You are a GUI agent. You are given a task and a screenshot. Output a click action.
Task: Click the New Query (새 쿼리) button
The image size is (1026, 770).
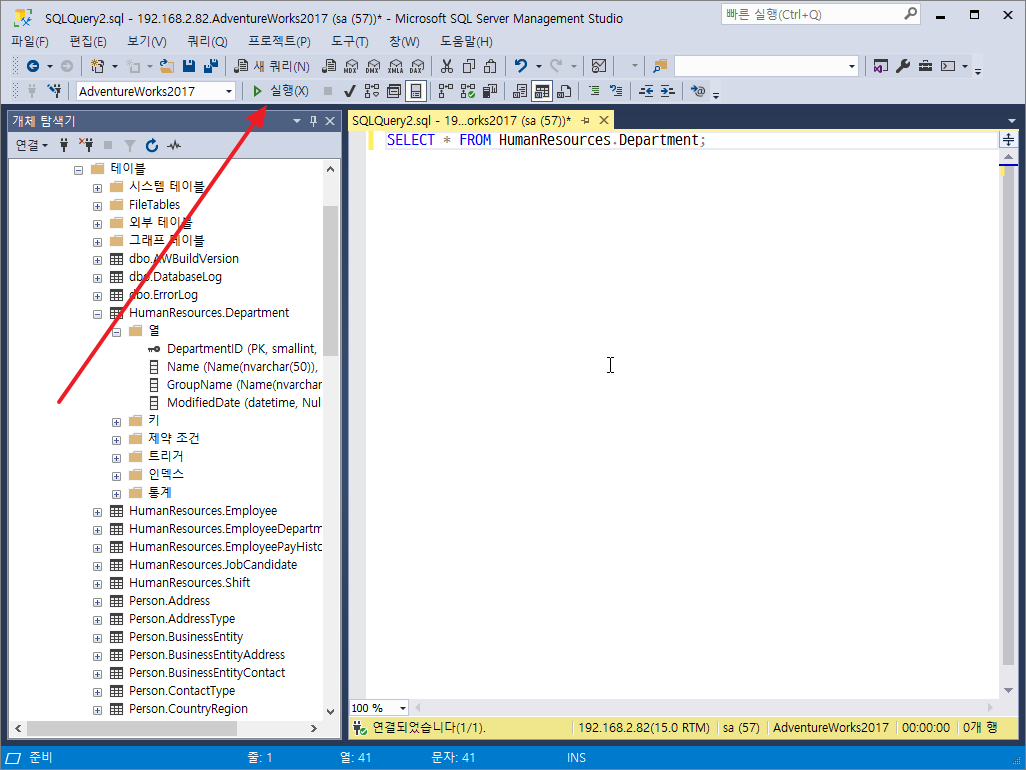tap(272, 66)
